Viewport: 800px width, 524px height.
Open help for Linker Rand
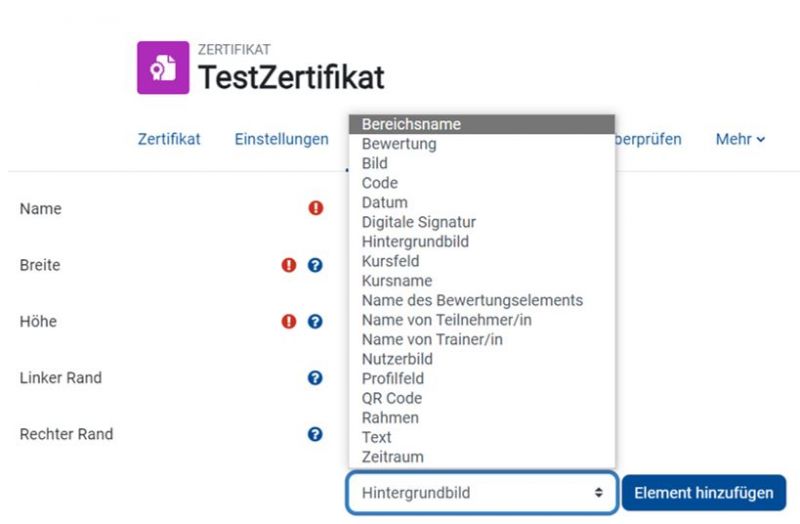pos(316,378)
